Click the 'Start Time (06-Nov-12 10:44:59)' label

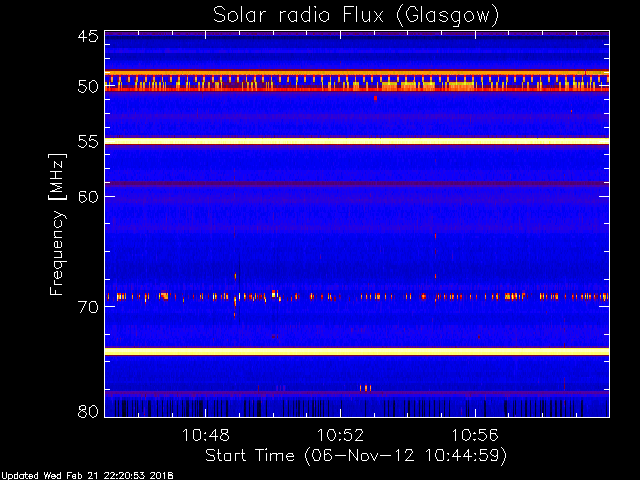(356, 456)
